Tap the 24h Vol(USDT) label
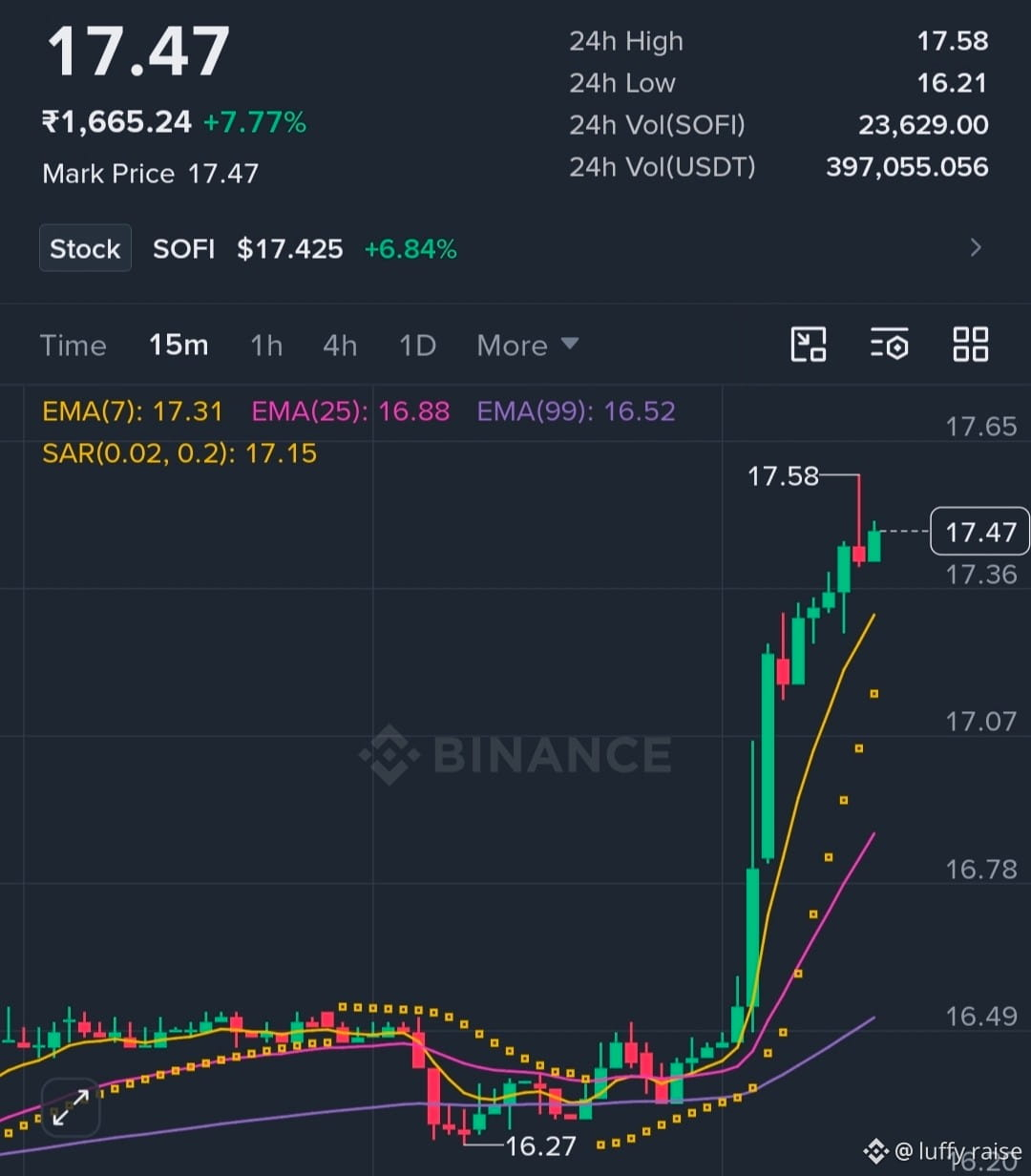 click(663, 167)
